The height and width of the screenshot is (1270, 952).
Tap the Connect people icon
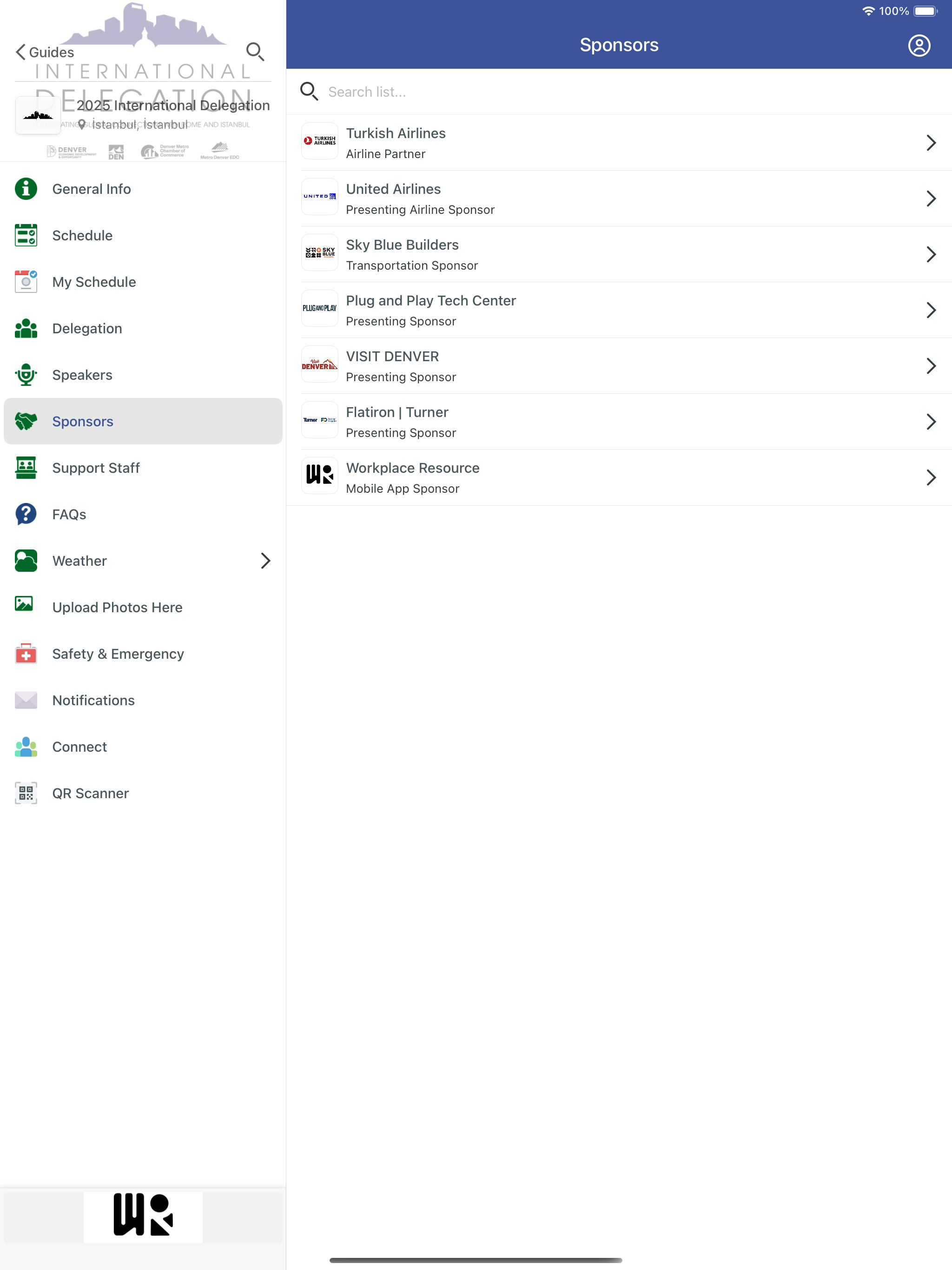click(26, 747)
